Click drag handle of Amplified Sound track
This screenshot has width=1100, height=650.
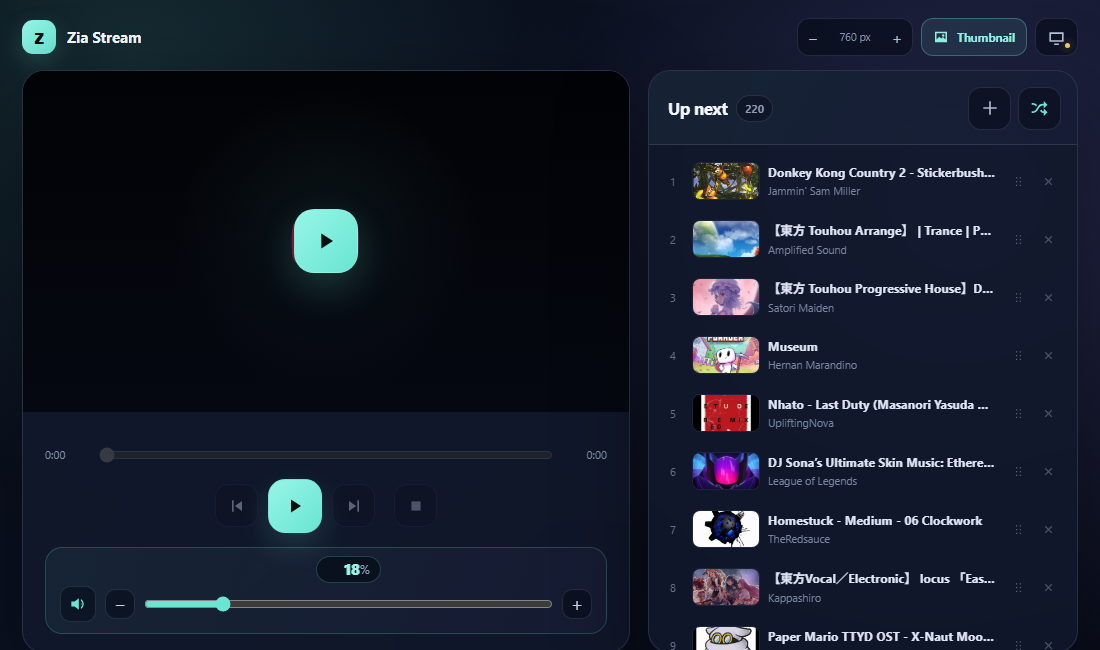pyautogui.click(x=1018, y=240)
